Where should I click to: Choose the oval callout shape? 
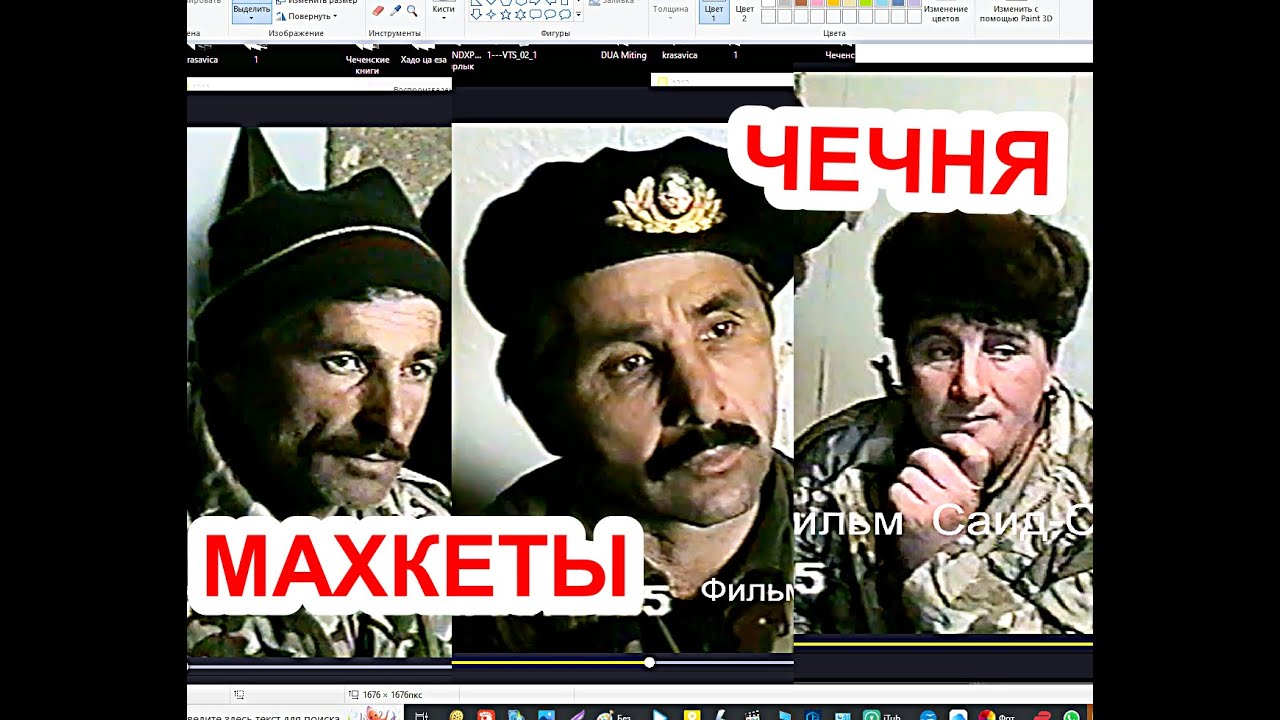pos(550,14)
